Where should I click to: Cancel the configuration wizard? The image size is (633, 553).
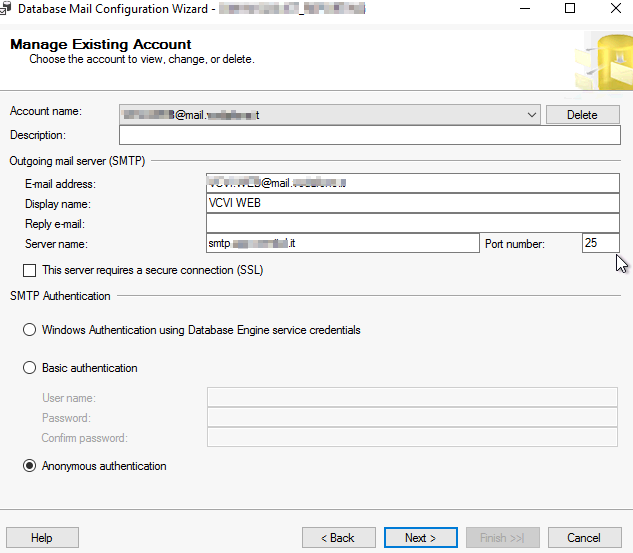point(585,538)
